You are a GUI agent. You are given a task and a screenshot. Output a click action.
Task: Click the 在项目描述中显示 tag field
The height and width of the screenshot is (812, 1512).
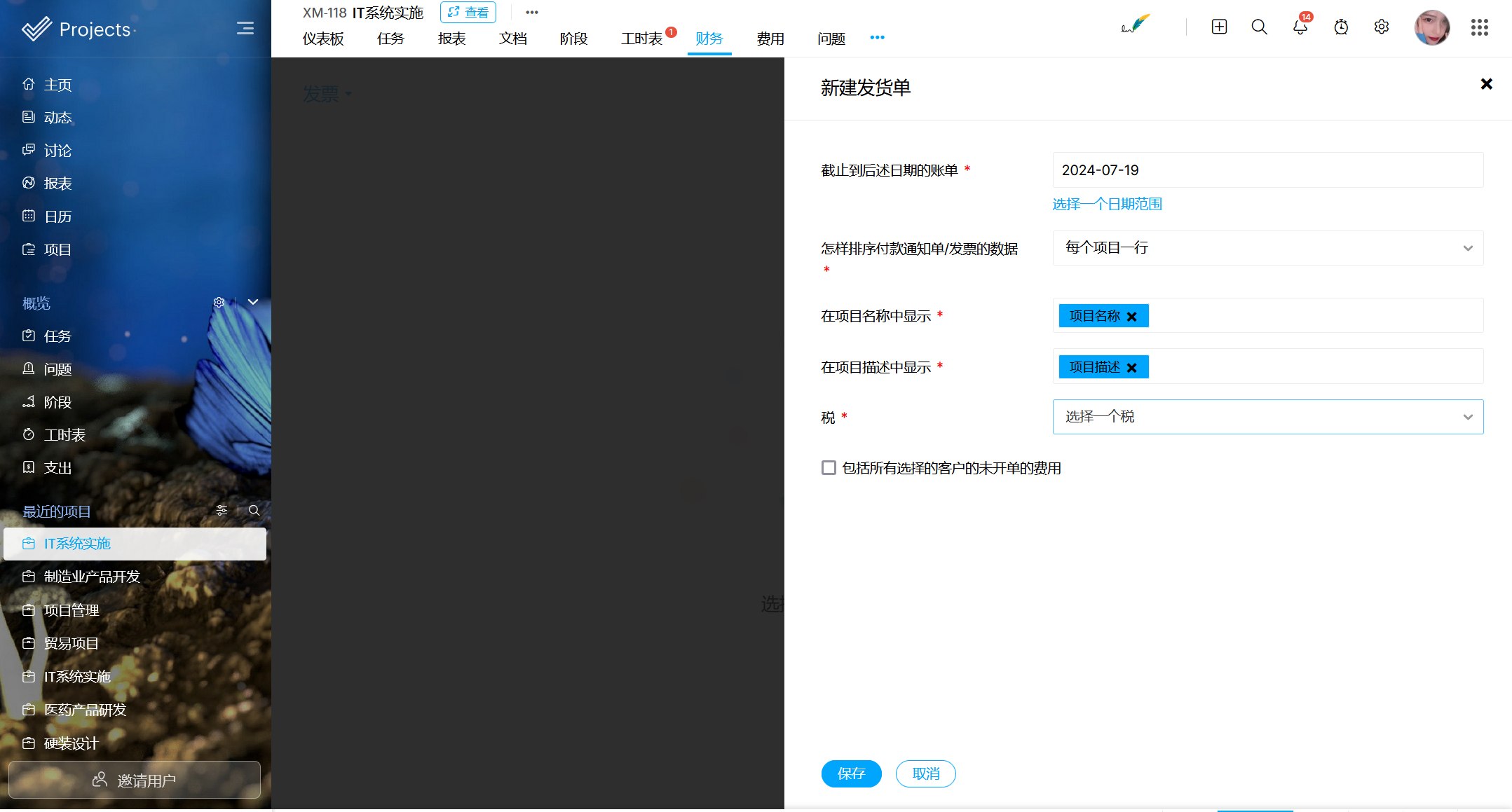(x=1267, y=366)
